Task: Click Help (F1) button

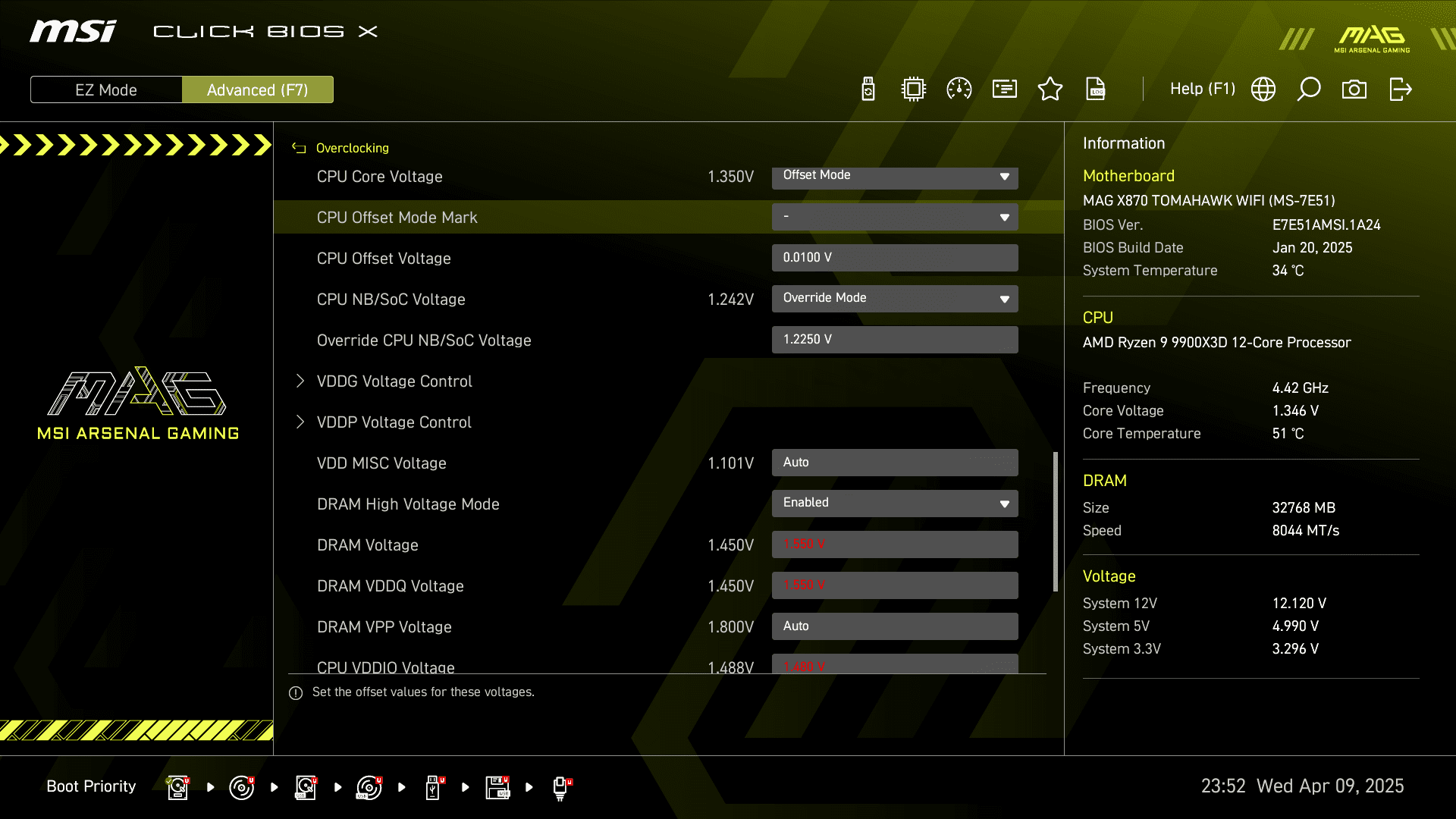Action: [1202, 89]
